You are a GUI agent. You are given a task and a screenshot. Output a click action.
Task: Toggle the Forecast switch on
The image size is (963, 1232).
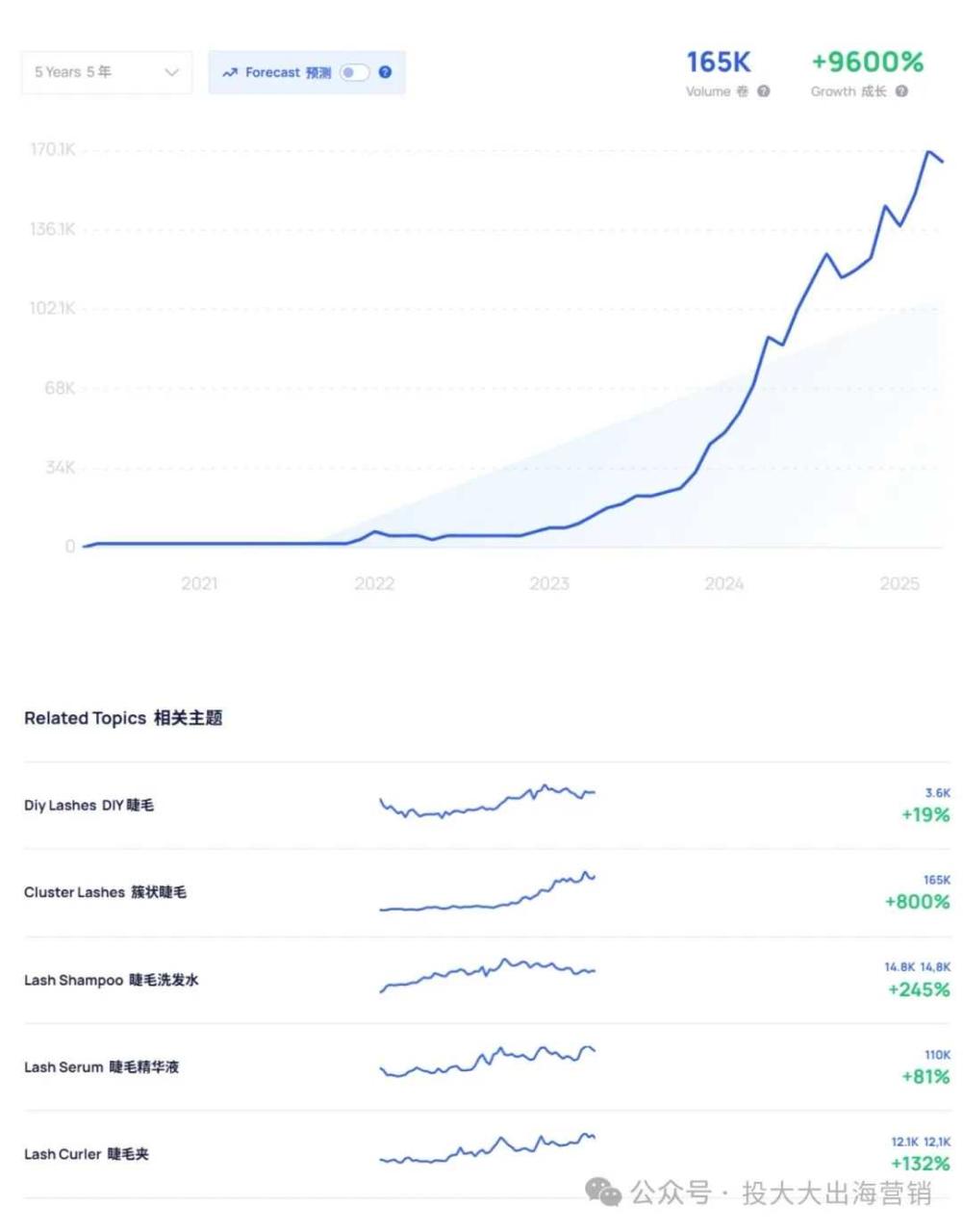pos(354,72)
